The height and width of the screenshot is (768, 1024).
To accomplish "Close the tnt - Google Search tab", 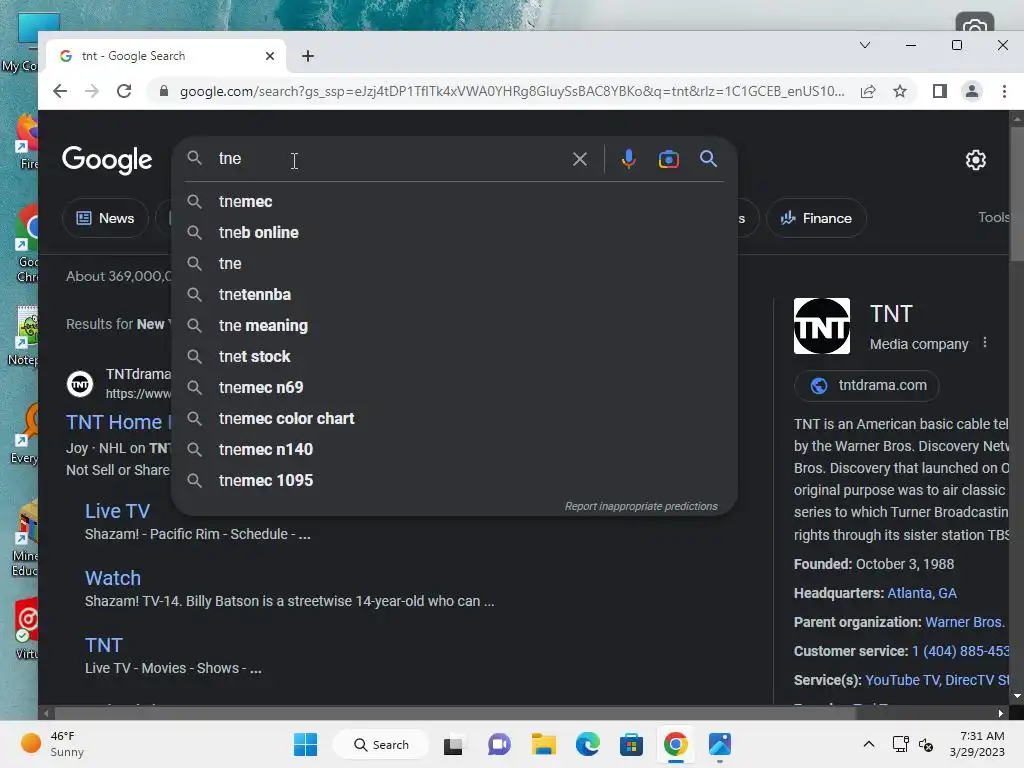I will [x=270, y=56].
